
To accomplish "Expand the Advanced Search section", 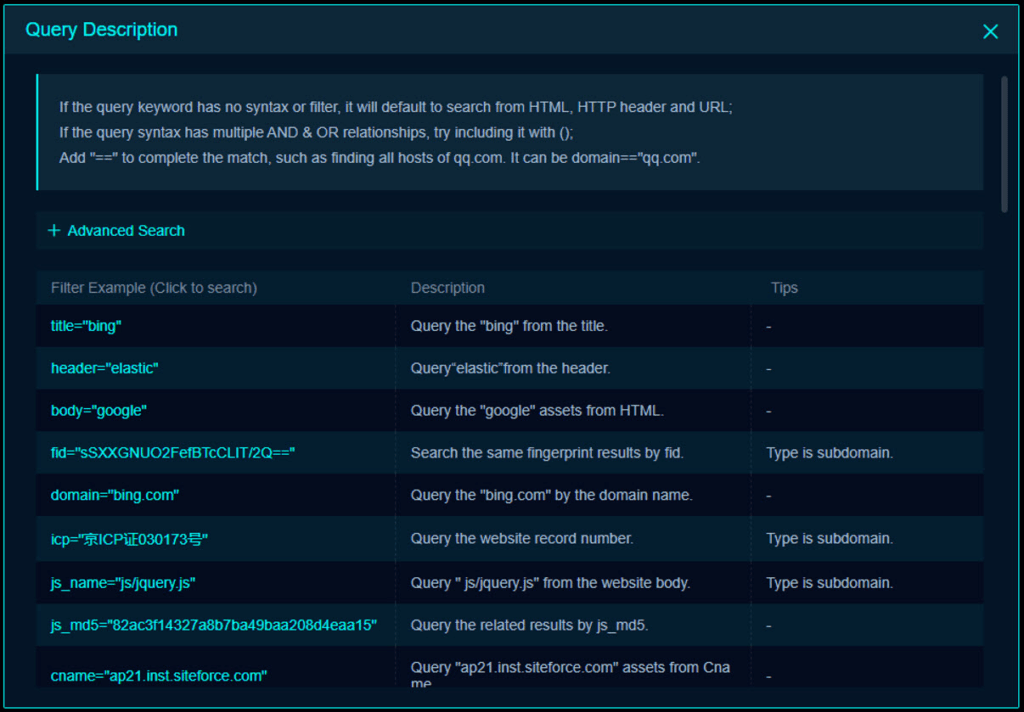I will tap(509, 231).
